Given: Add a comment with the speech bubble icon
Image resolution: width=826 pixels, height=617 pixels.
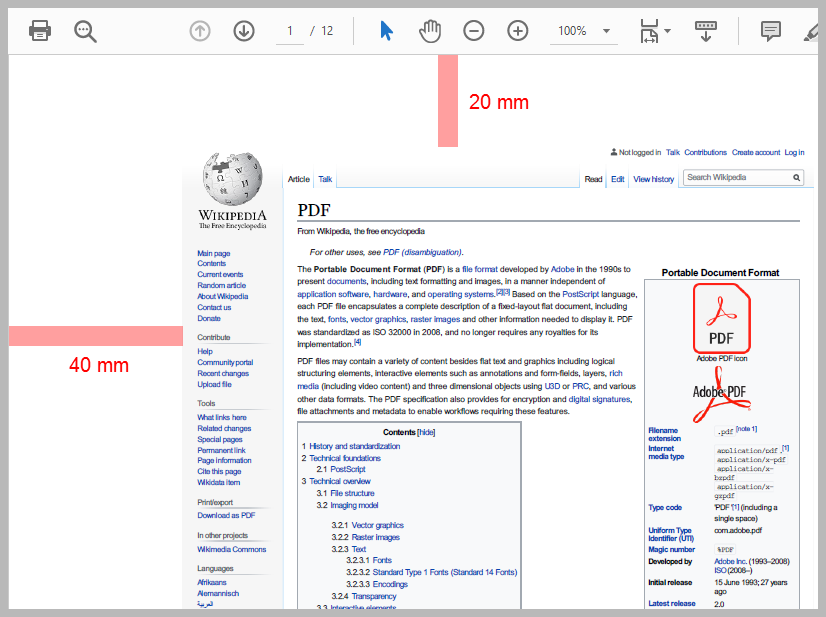Looking at the screenshot, I should pyautogui.click(x=771, y=31).
